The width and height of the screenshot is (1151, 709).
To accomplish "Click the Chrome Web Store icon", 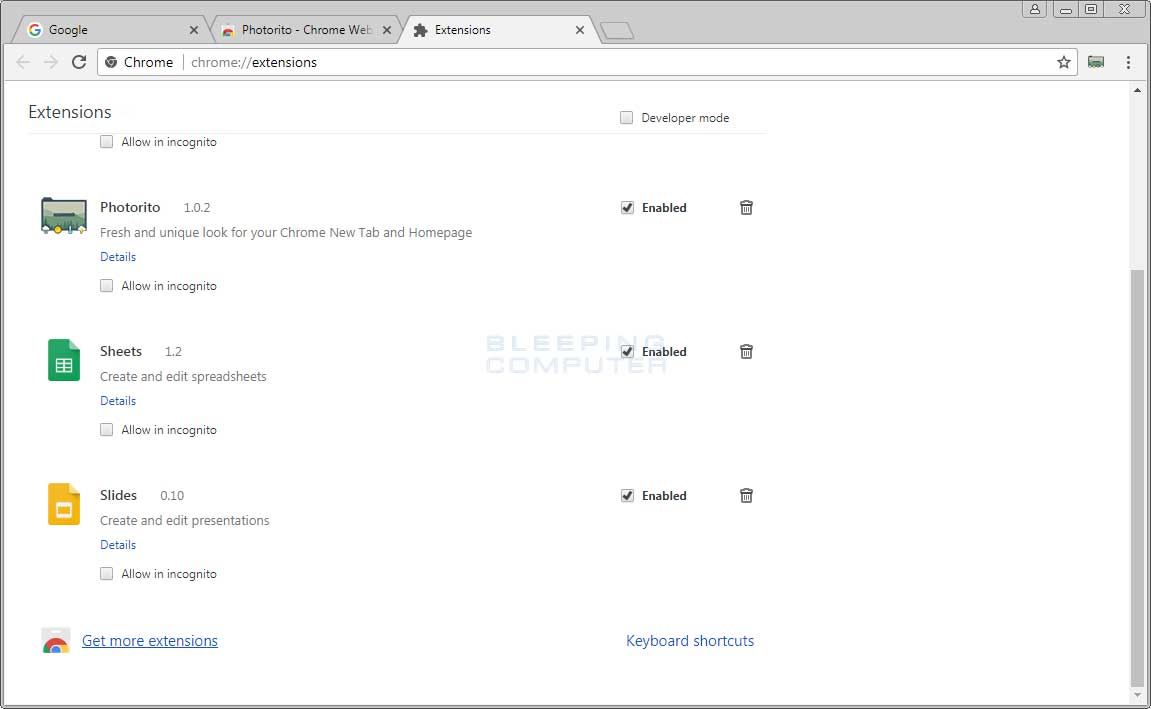I will 56,641.
